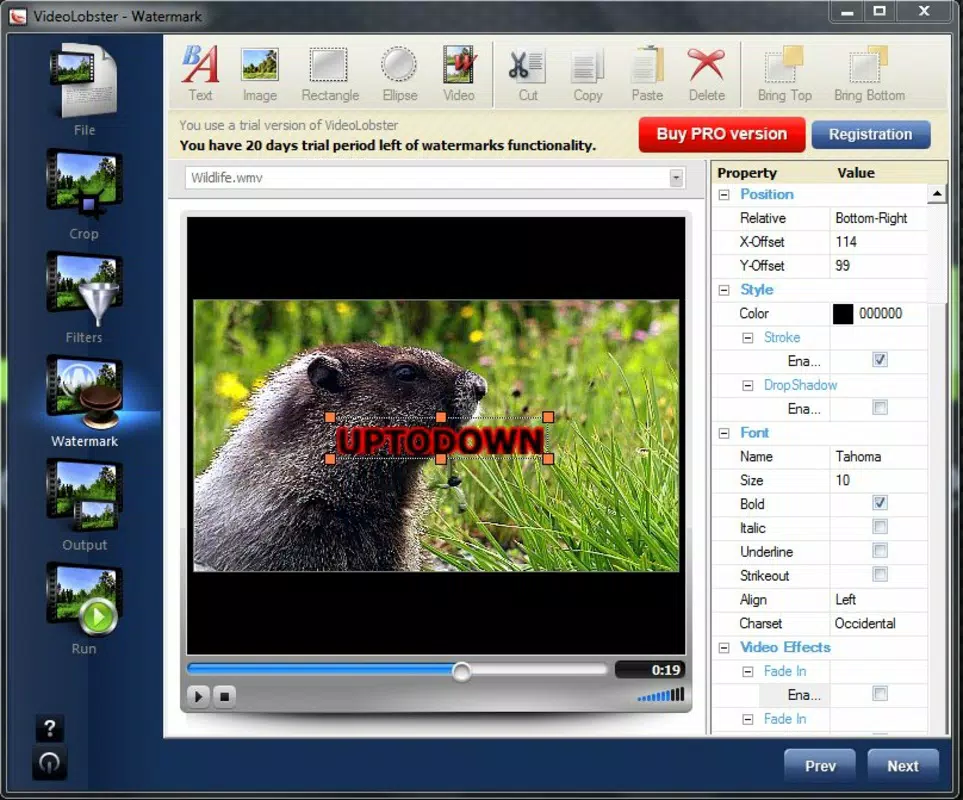Collapse the Font section

click(724, 433)
